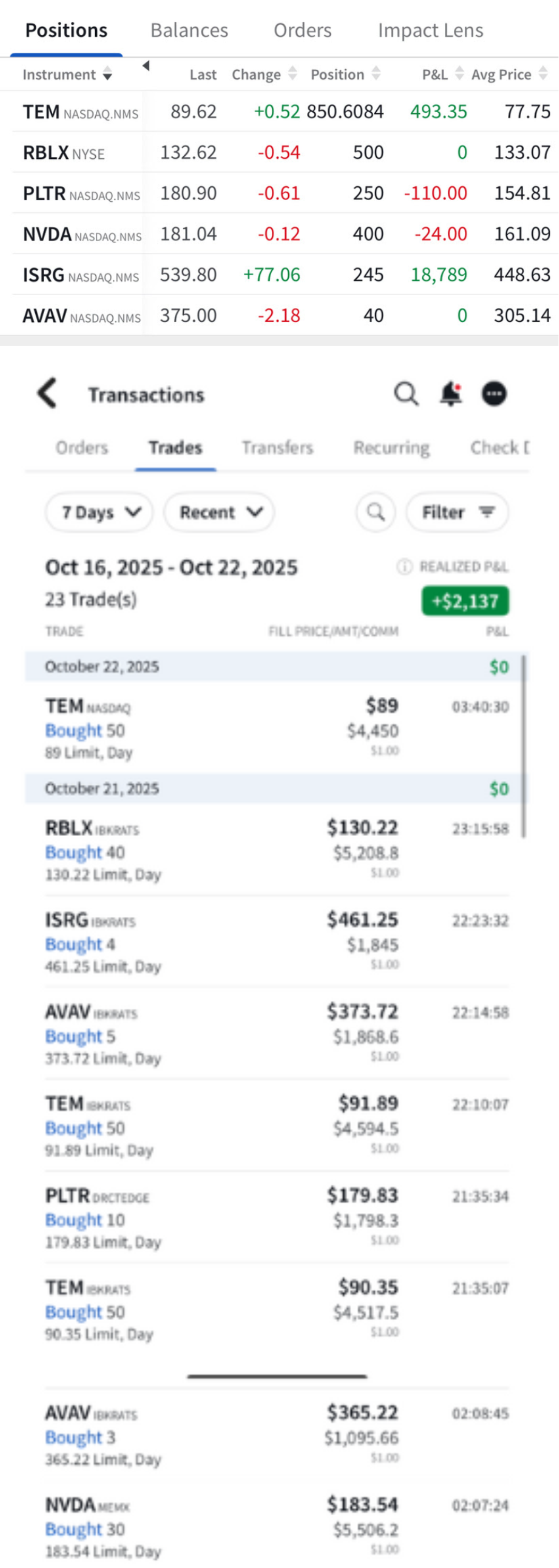
Task: Sort by the Change column
Action: tap(292, 74)
